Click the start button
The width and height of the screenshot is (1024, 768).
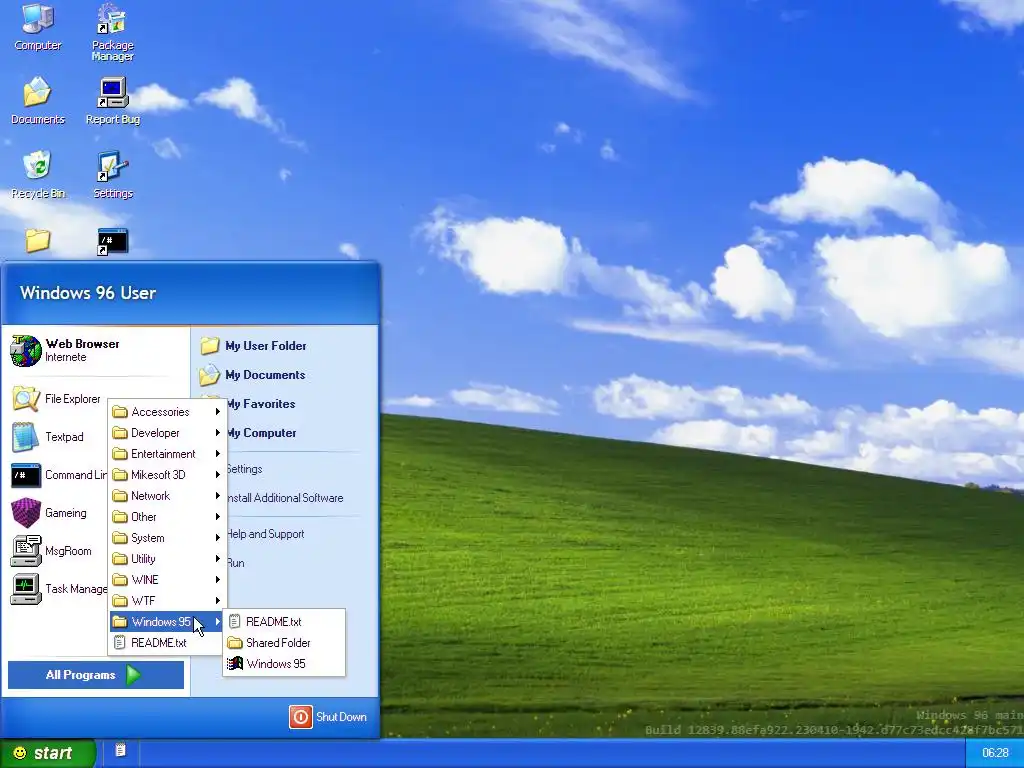[48, 753]
